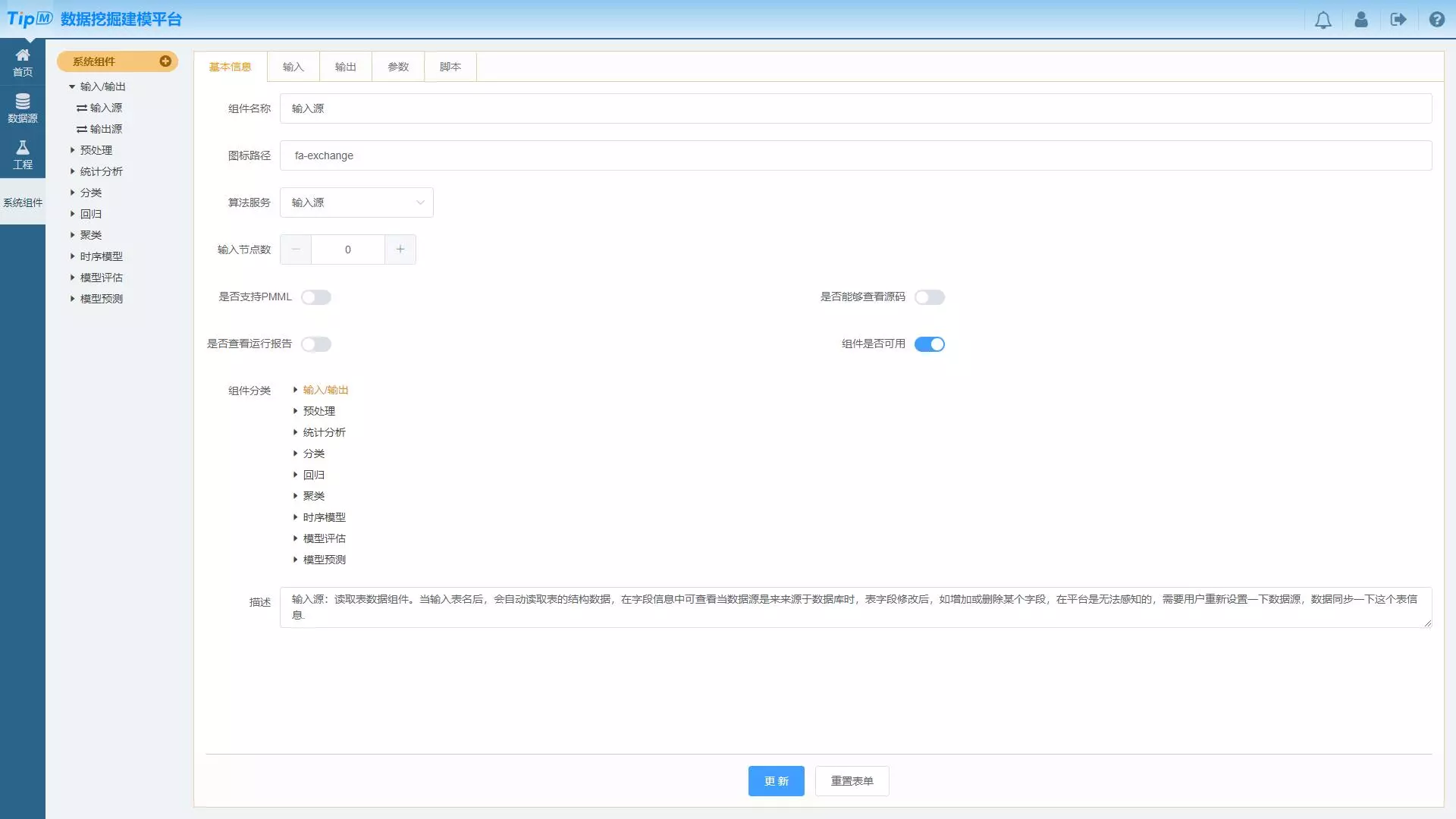Open the help question mark icon

click(x=1436, y=20)
